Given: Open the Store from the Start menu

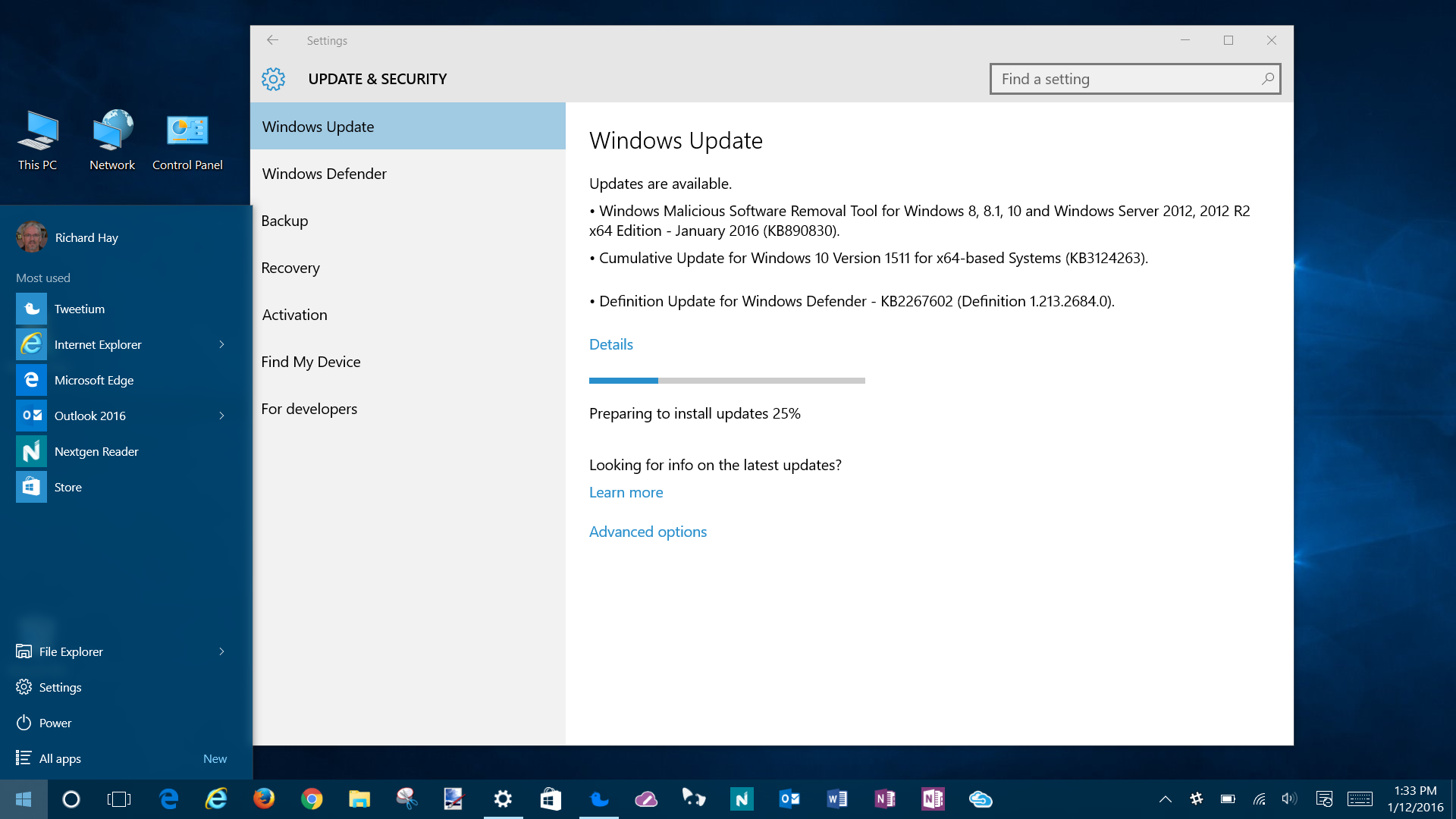Looking at the screenshot, I should [68, 487].
